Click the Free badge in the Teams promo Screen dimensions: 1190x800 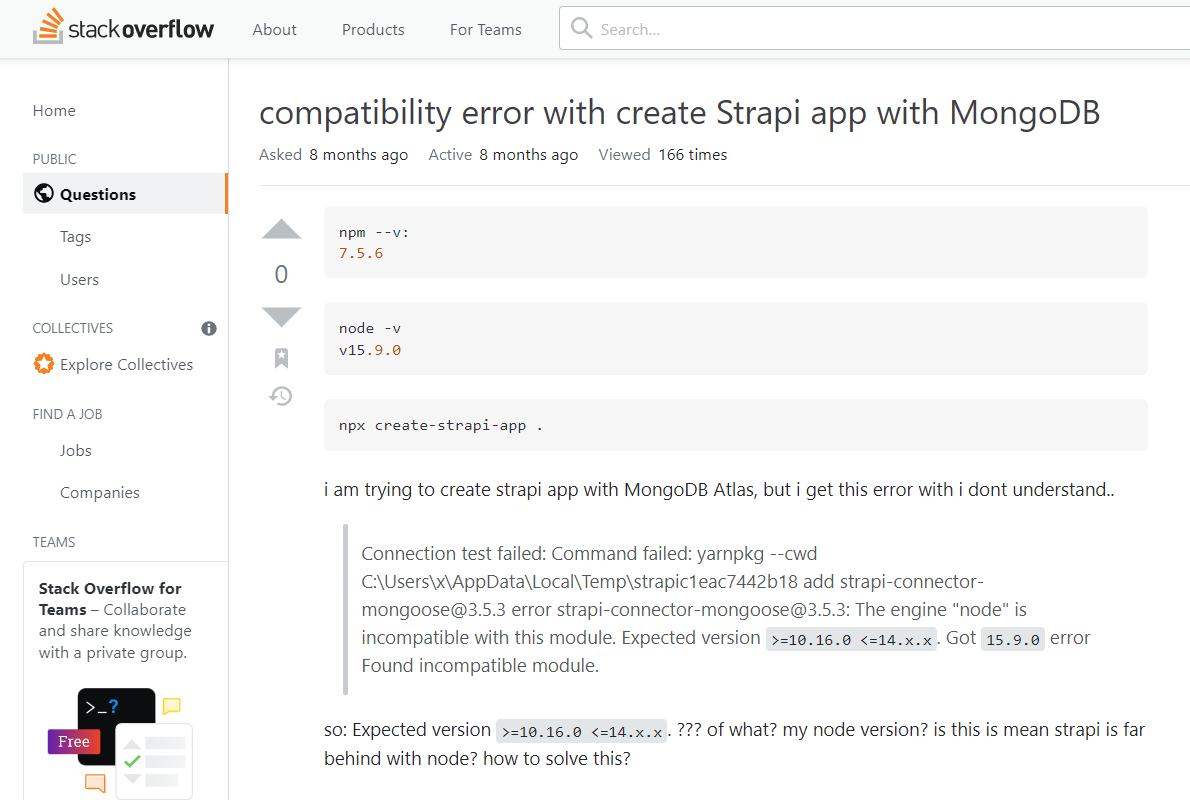[x=74, y=742]
